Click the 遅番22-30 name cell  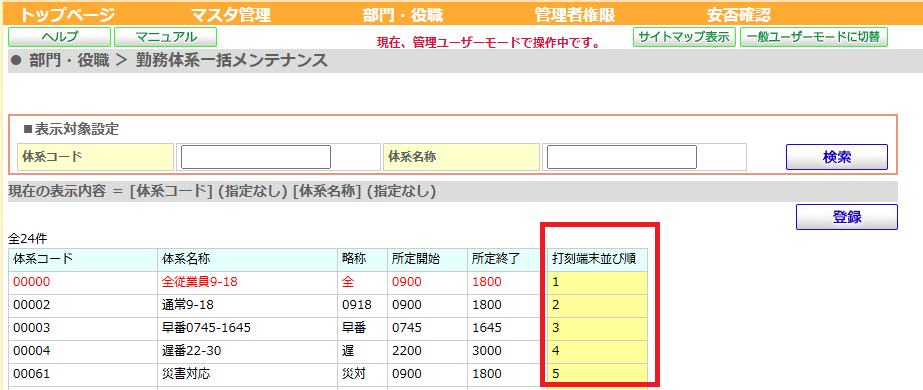click(x=247, y=351)
